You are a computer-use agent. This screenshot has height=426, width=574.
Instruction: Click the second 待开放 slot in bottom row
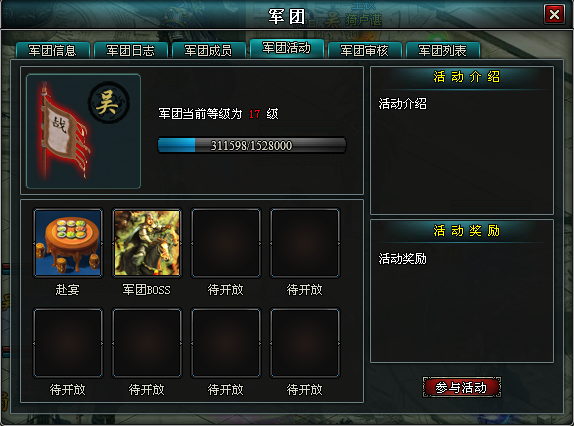(x=147, y=343)
